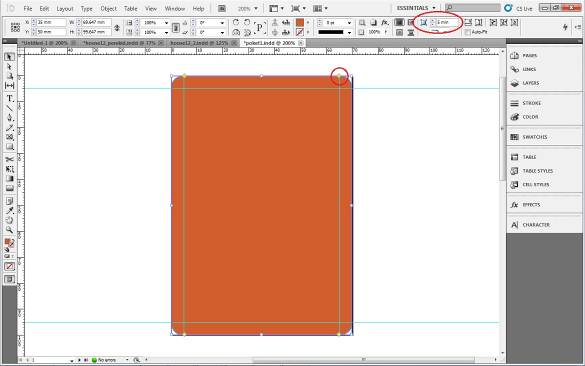Open the ESSENTIALS workspace switcher

pos(416,8)
